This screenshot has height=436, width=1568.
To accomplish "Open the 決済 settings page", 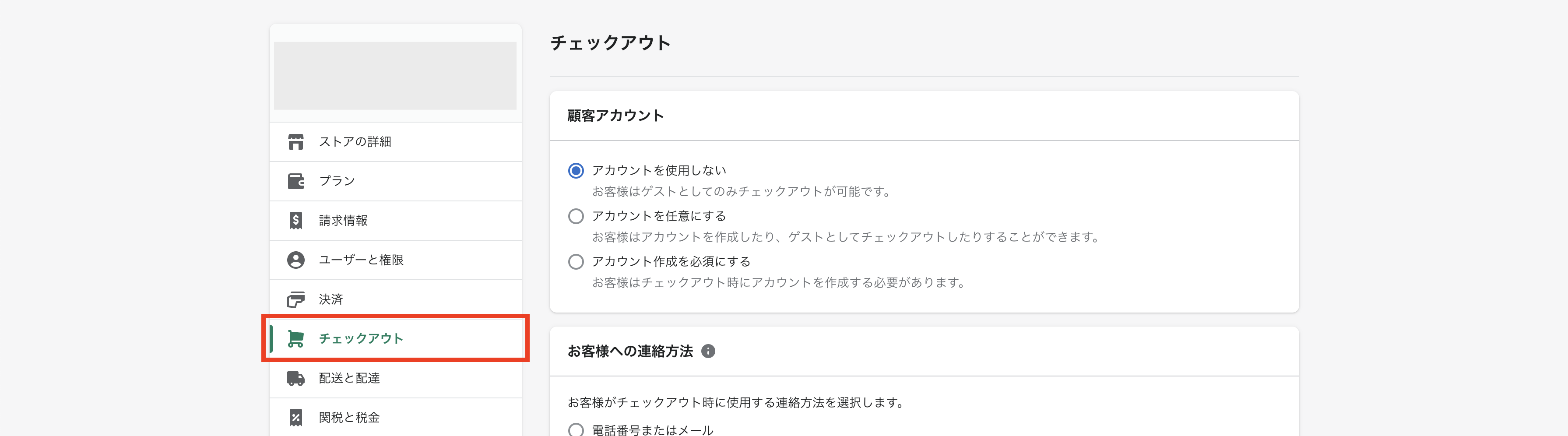I will (396, 299).
